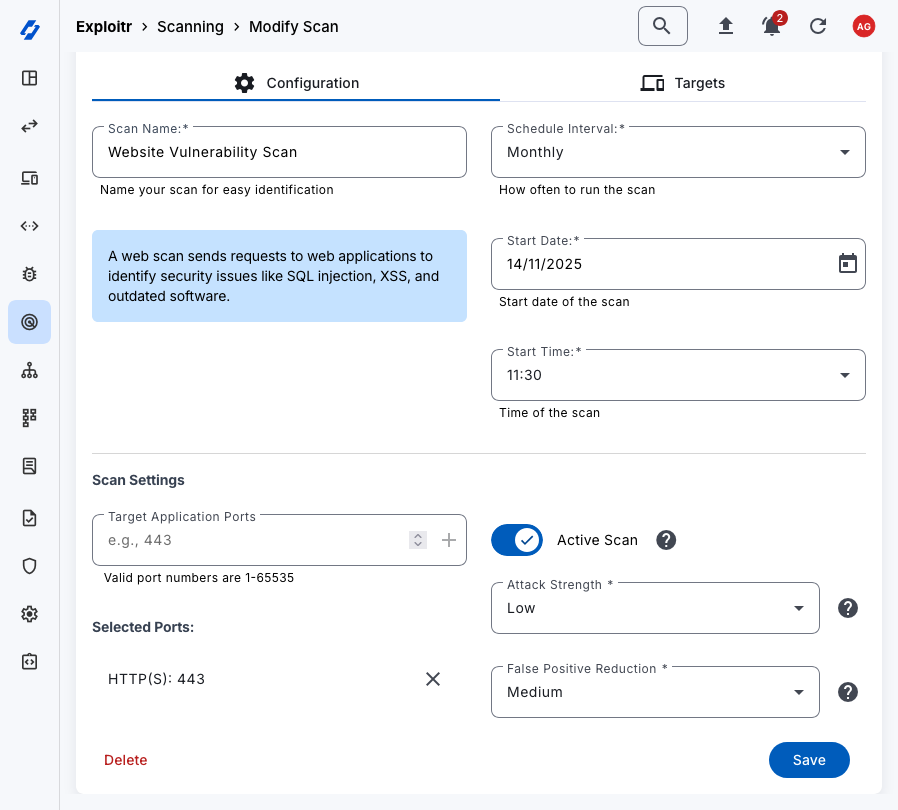
Task: Click the Save button
Action: 808,760
